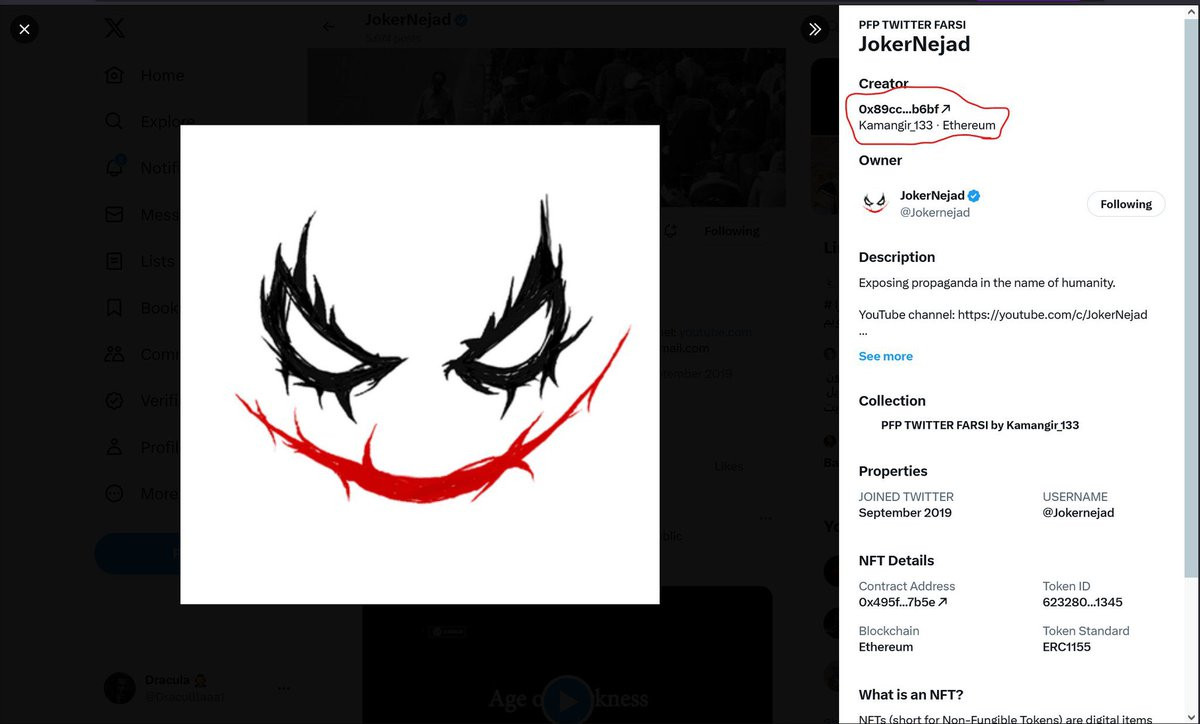Click the dimmed Following button behind the image
The width and height of the screenshot is (1200, 724).
[x=731, y=231]
